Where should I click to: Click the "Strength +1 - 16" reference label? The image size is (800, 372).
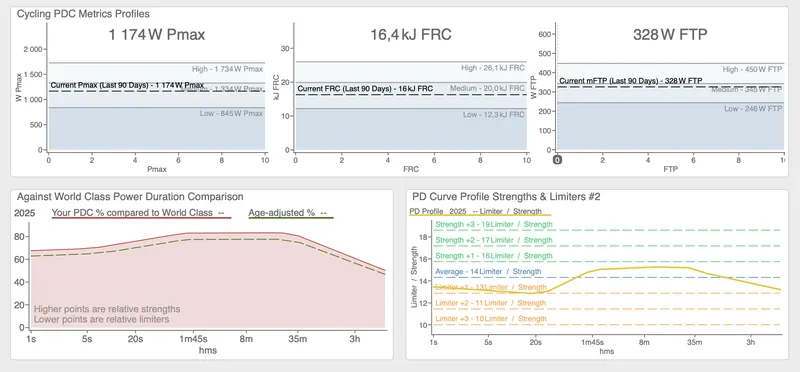click(494, 256)
